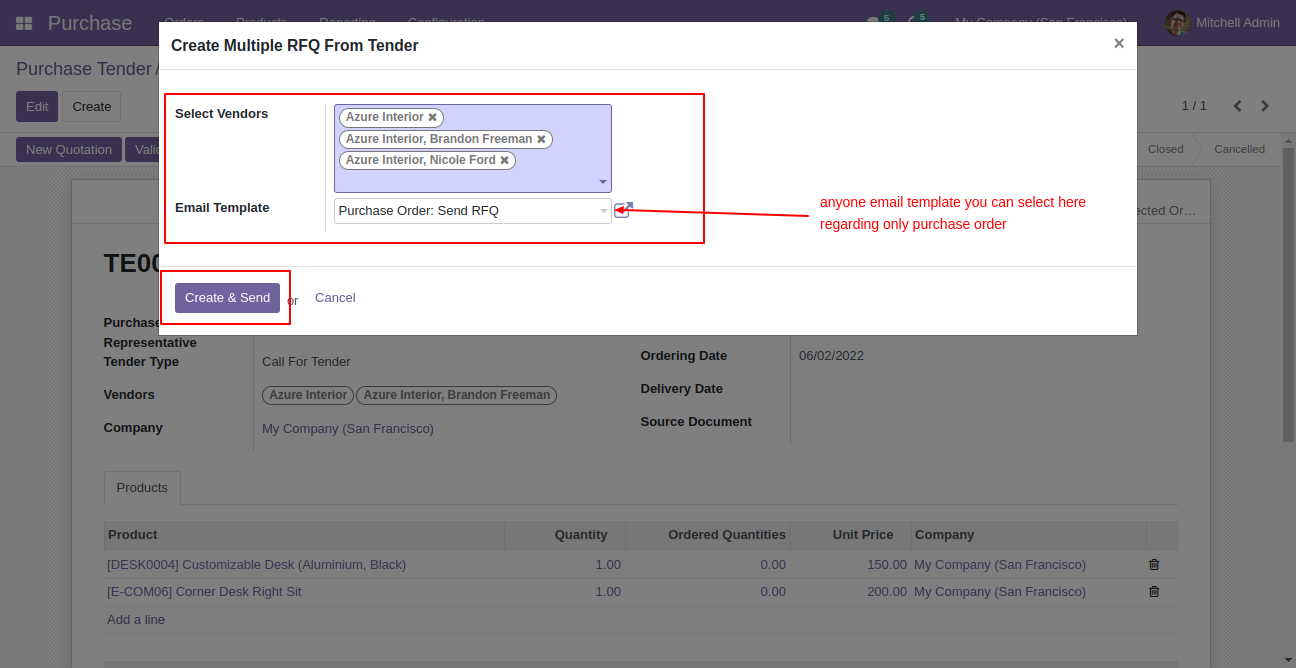Open My Company (San Francisco) company link
The image size is (1296, 668).
pyautogui.click(x=348, y=429)
